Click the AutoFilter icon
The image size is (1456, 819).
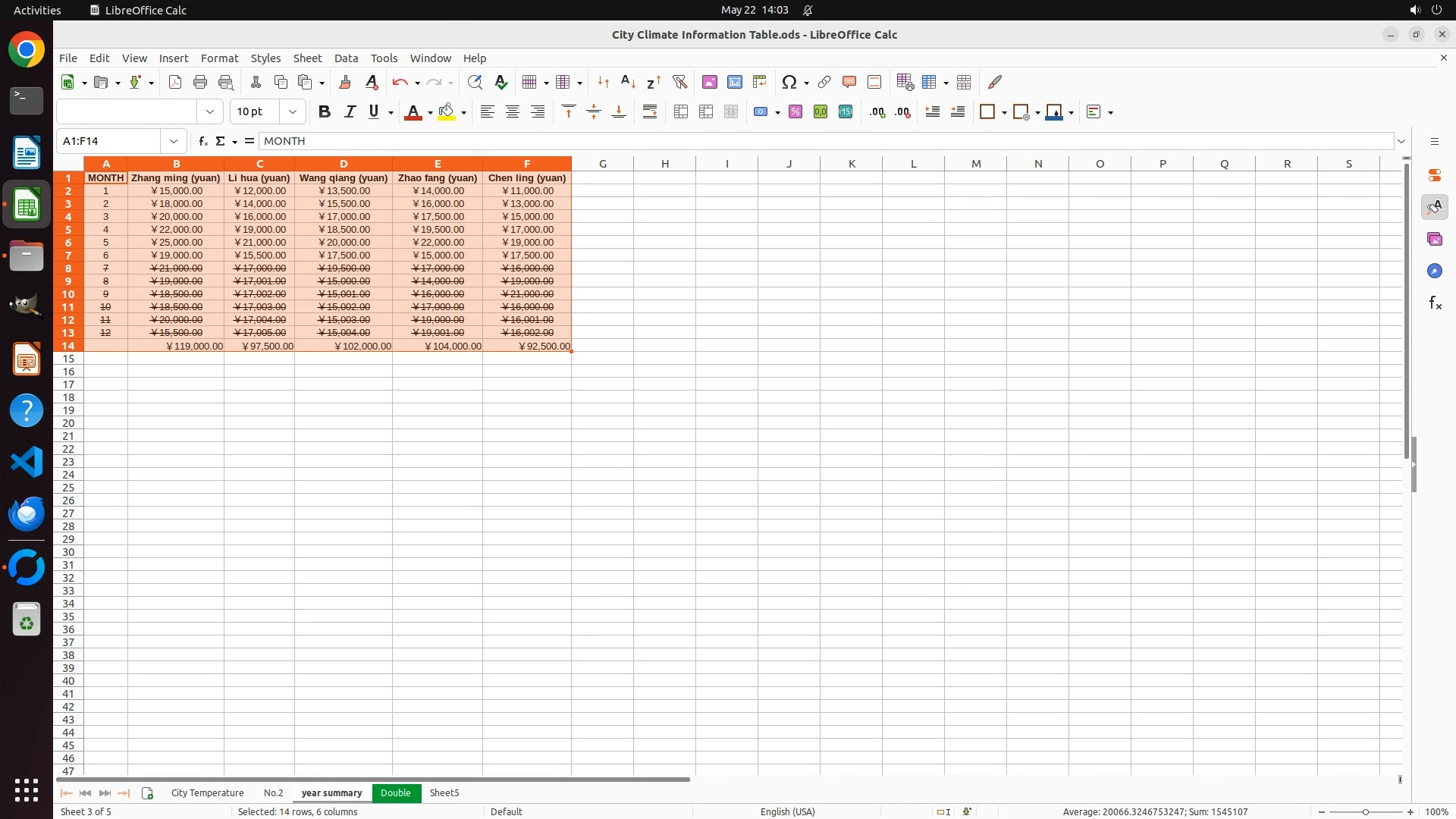[x=679, y=82]
